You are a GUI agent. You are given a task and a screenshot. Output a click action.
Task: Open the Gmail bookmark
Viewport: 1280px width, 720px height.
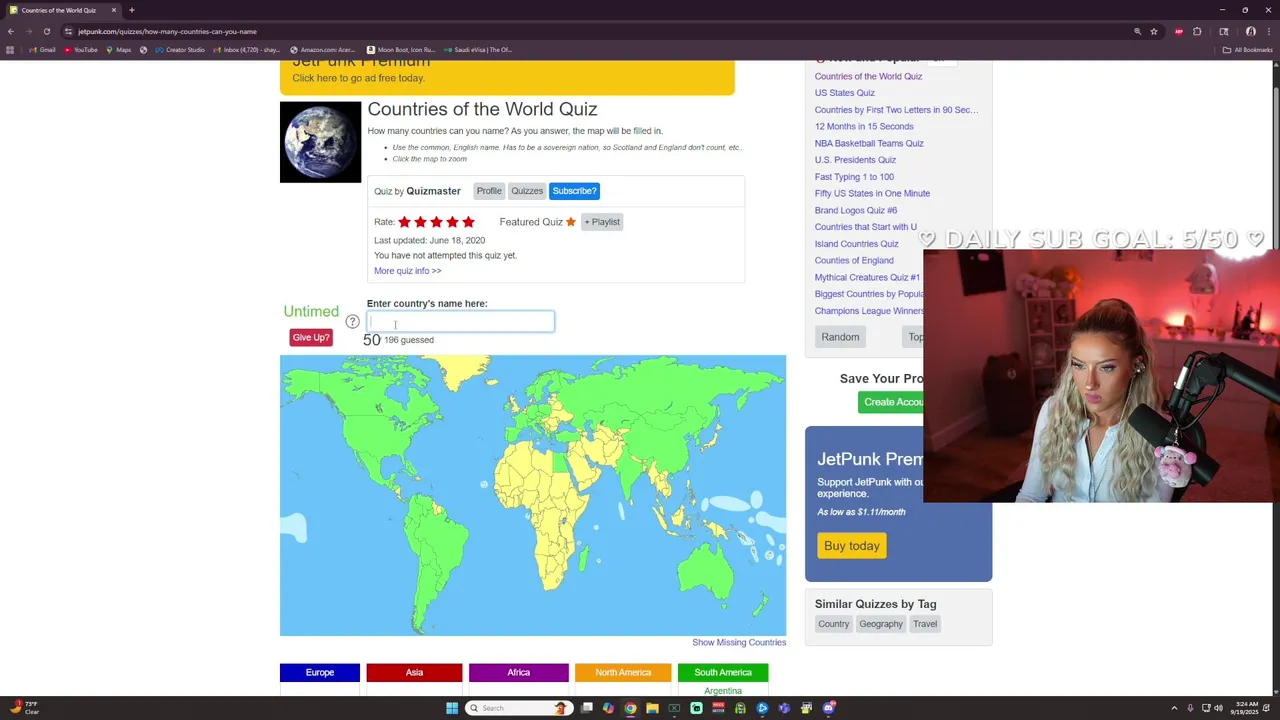[42, 50]
